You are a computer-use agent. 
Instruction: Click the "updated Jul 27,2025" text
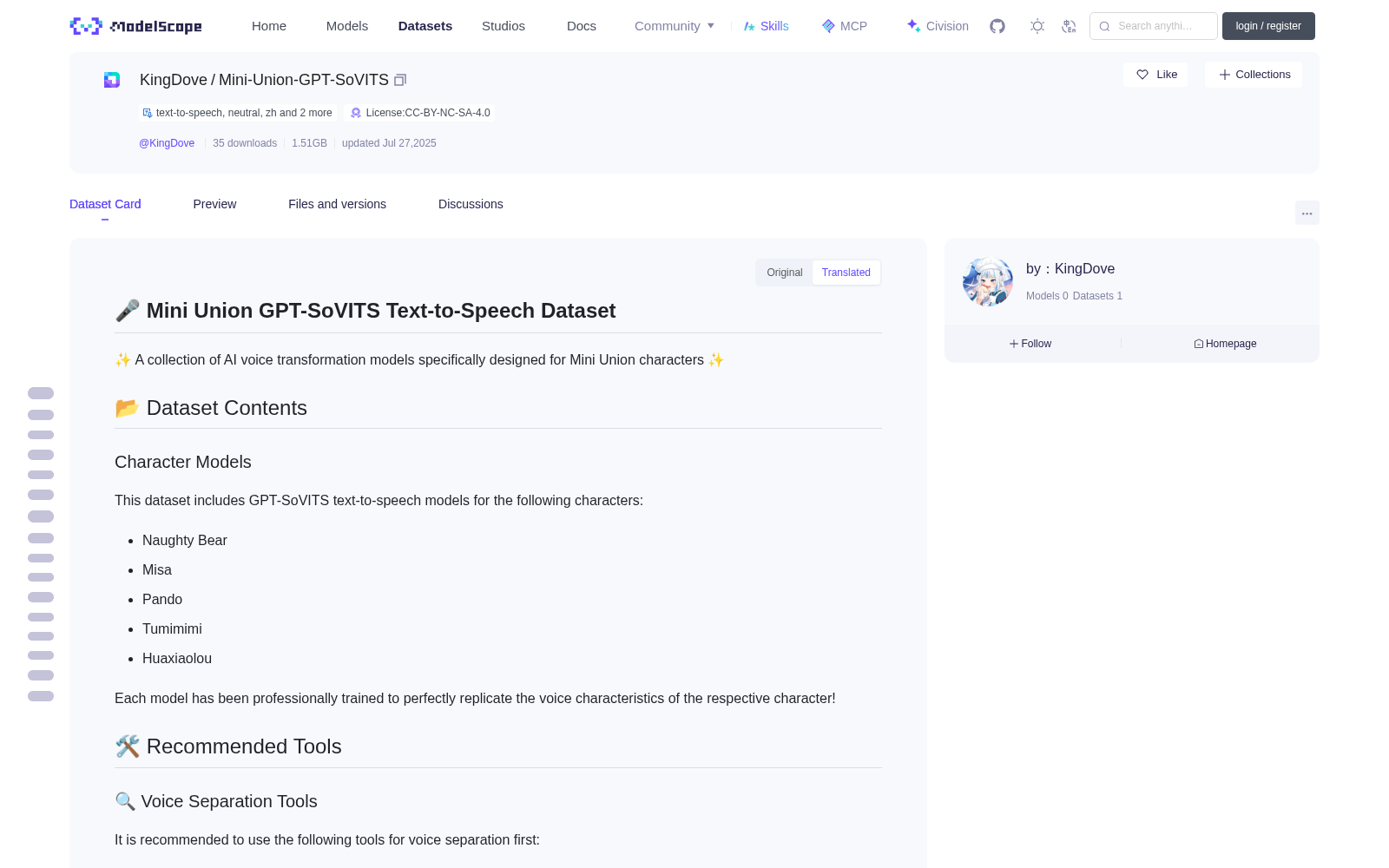pyautogui.click(x=389, y=143)
